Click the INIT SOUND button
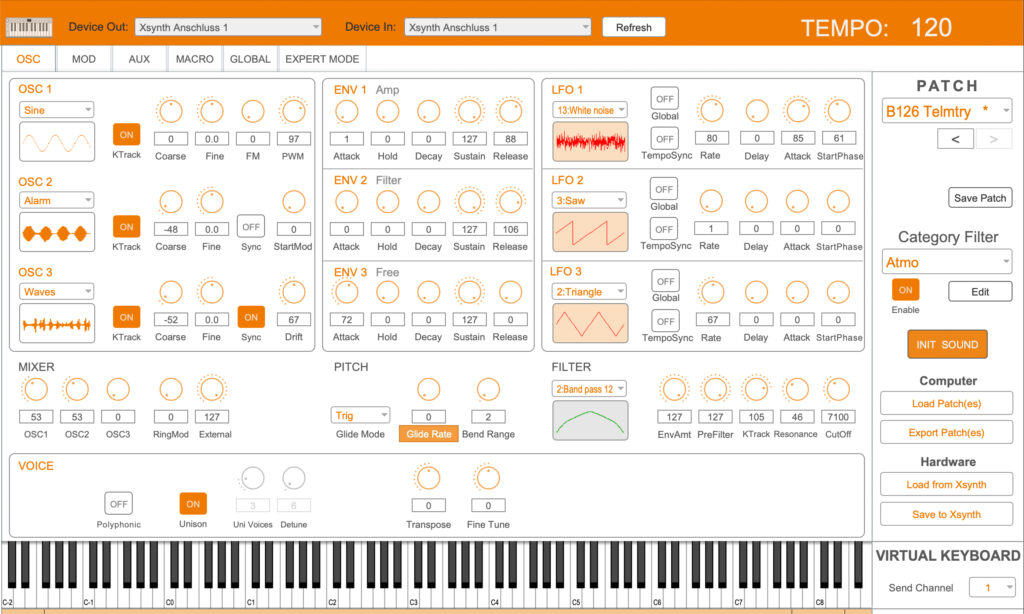Viewport: 1024px width, 614px height. 946,345
